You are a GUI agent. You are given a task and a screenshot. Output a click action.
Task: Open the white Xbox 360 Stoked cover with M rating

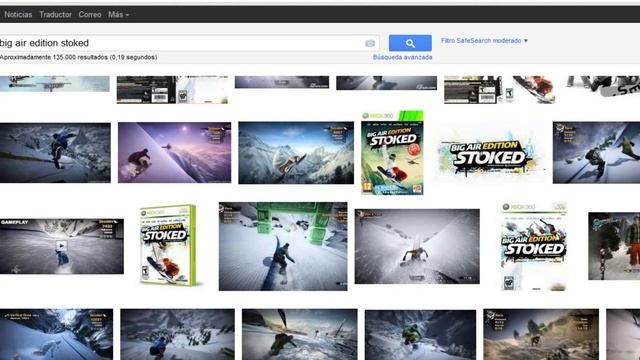pos(534,246)
